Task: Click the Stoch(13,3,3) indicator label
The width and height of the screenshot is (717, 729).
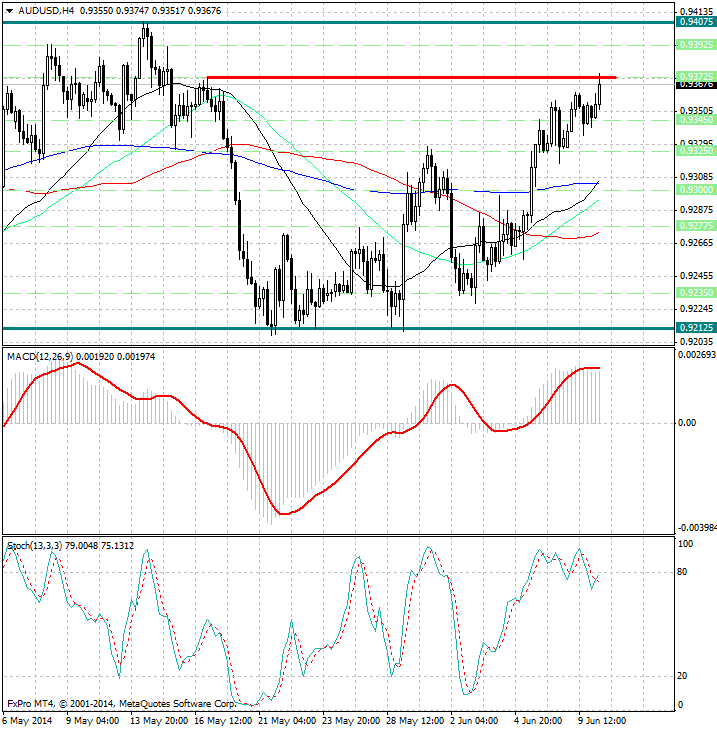Action: [x=34, y=545]
